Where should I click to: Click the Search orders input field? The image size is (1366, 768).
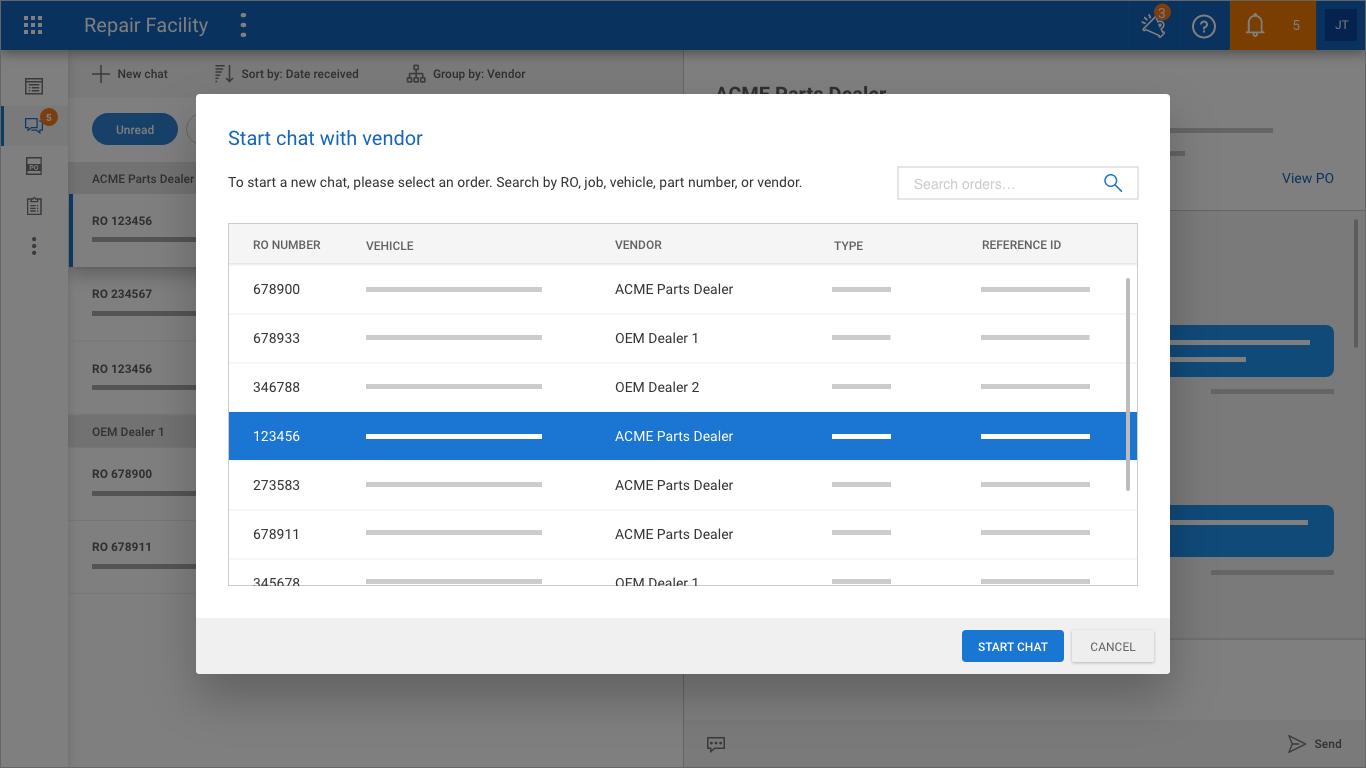(1018, 183)
